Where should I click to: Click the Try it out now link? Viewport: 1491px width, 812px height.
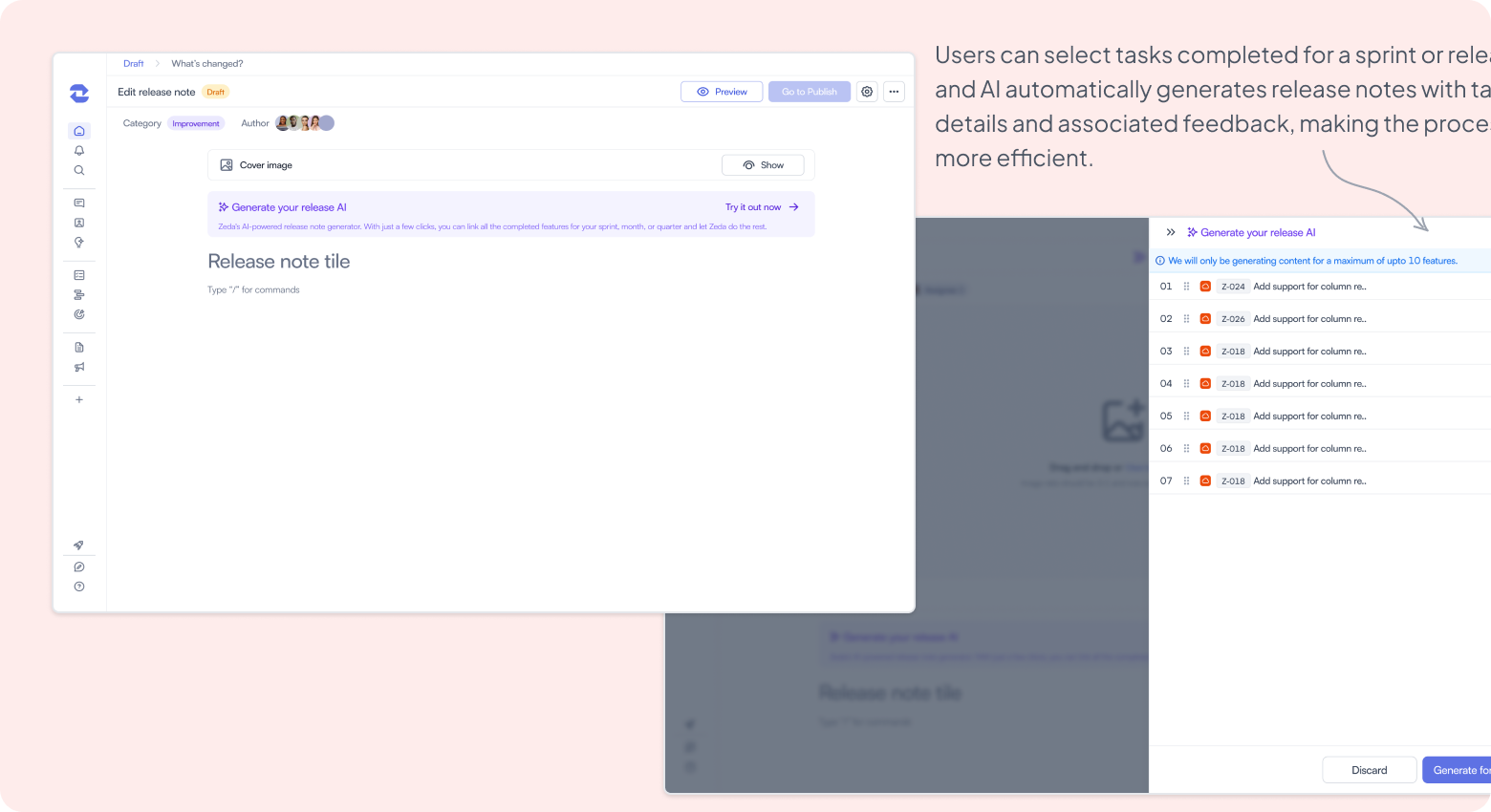click(x=753, y=207)
